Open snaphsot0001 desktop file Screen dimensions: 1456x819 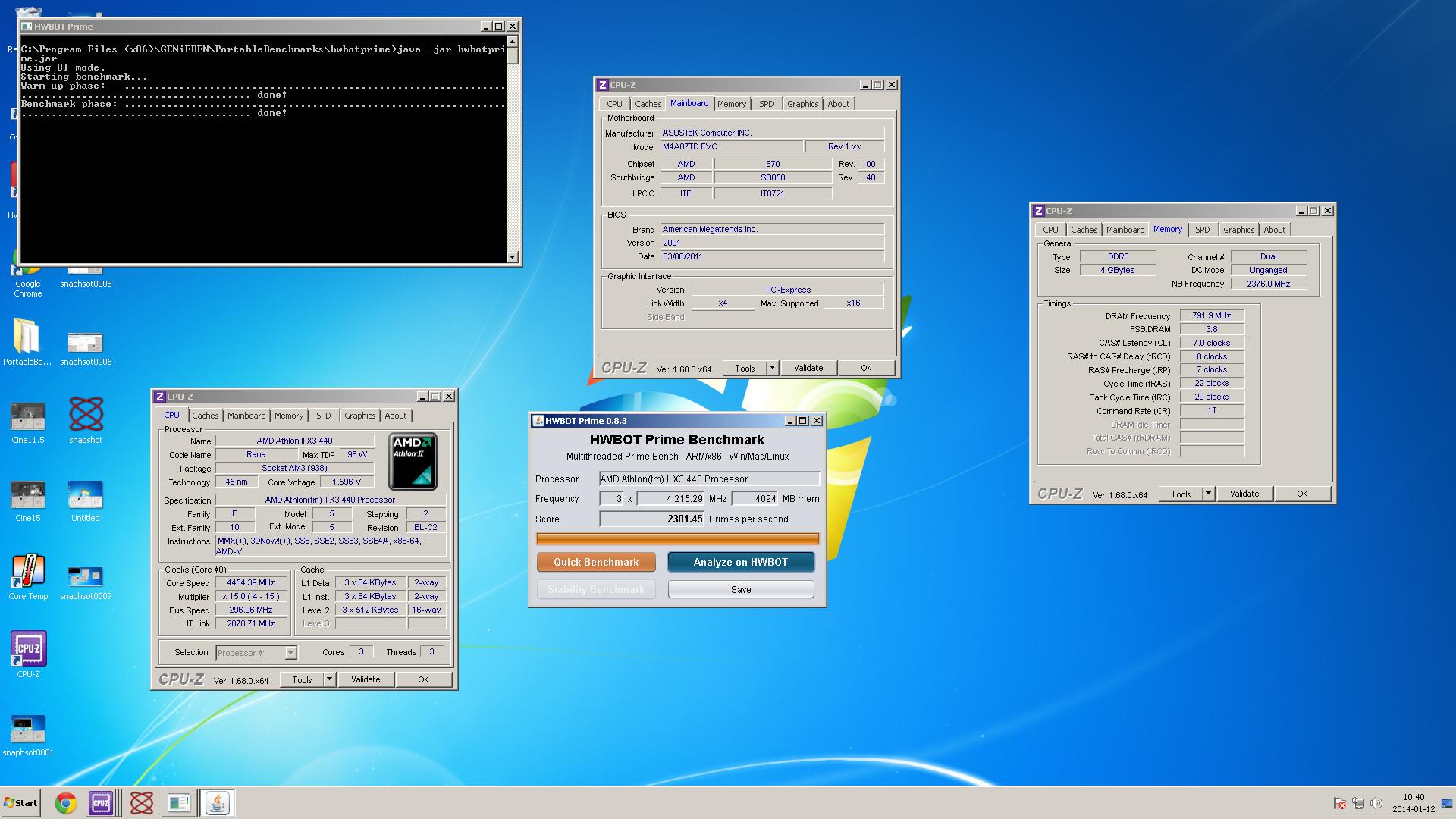[x=28, y=736]
